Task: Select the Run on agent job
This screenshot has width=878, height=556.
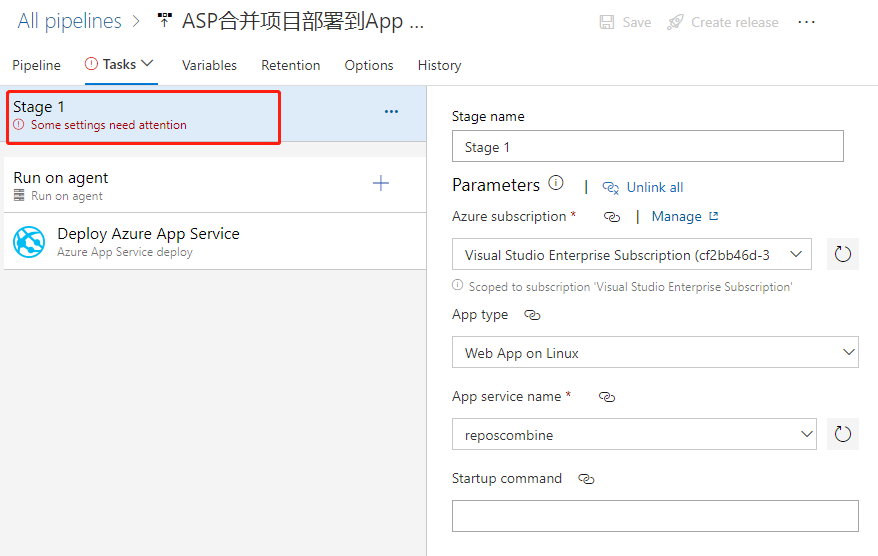Action: [x=215, y=185]
